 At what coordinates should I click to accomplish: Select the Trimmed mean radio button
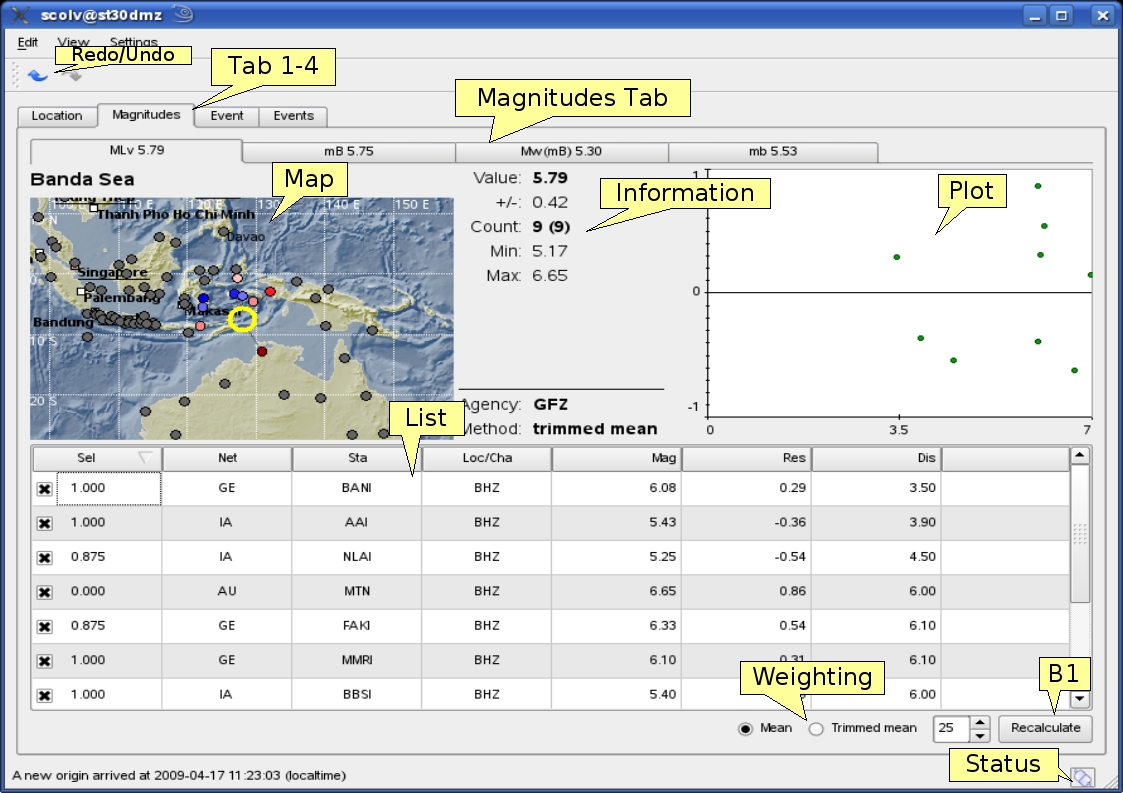816,728
